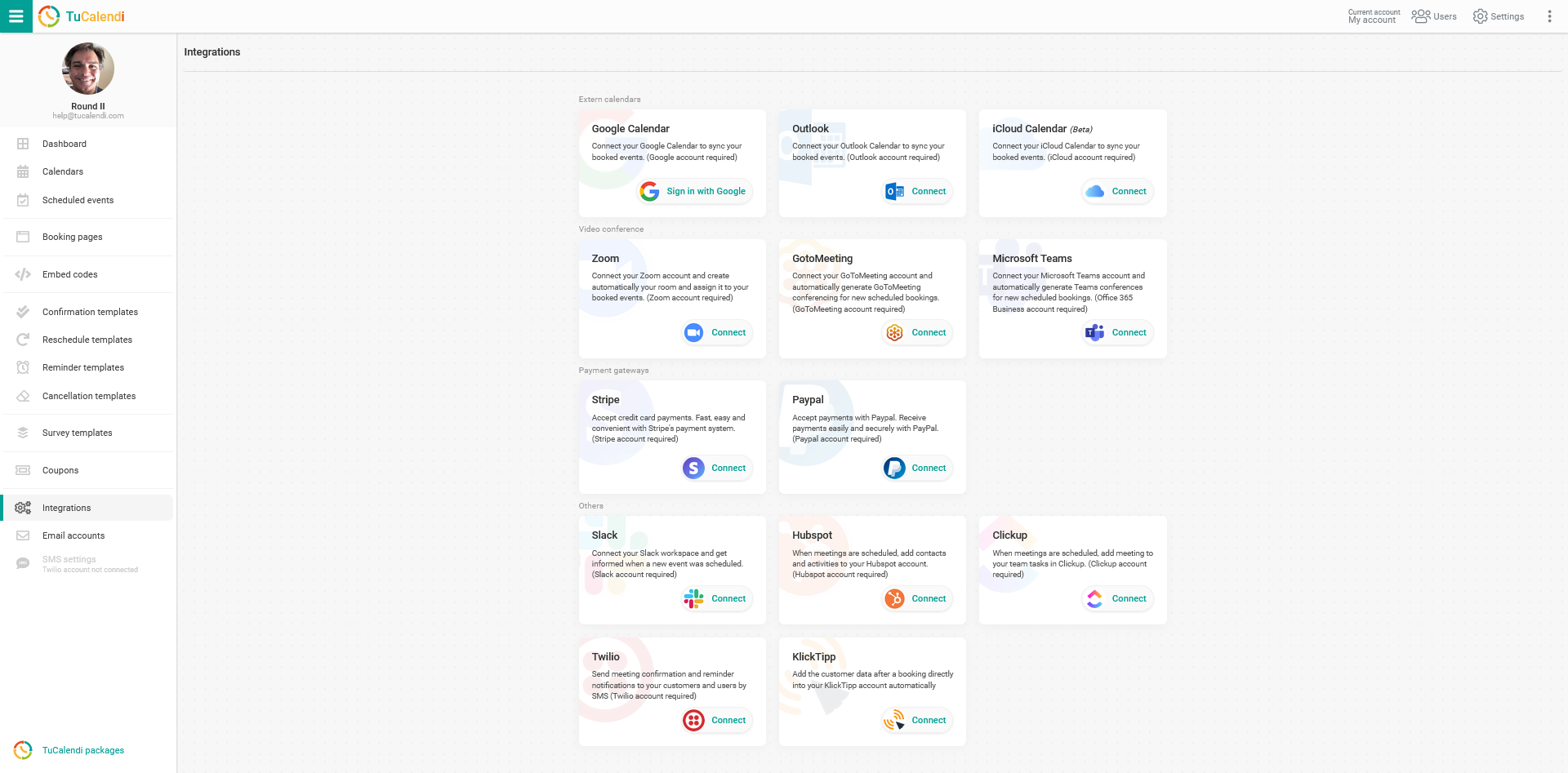Open TuCalendi packages link
The image size is (1568, 773).
[x=83, y=750]
